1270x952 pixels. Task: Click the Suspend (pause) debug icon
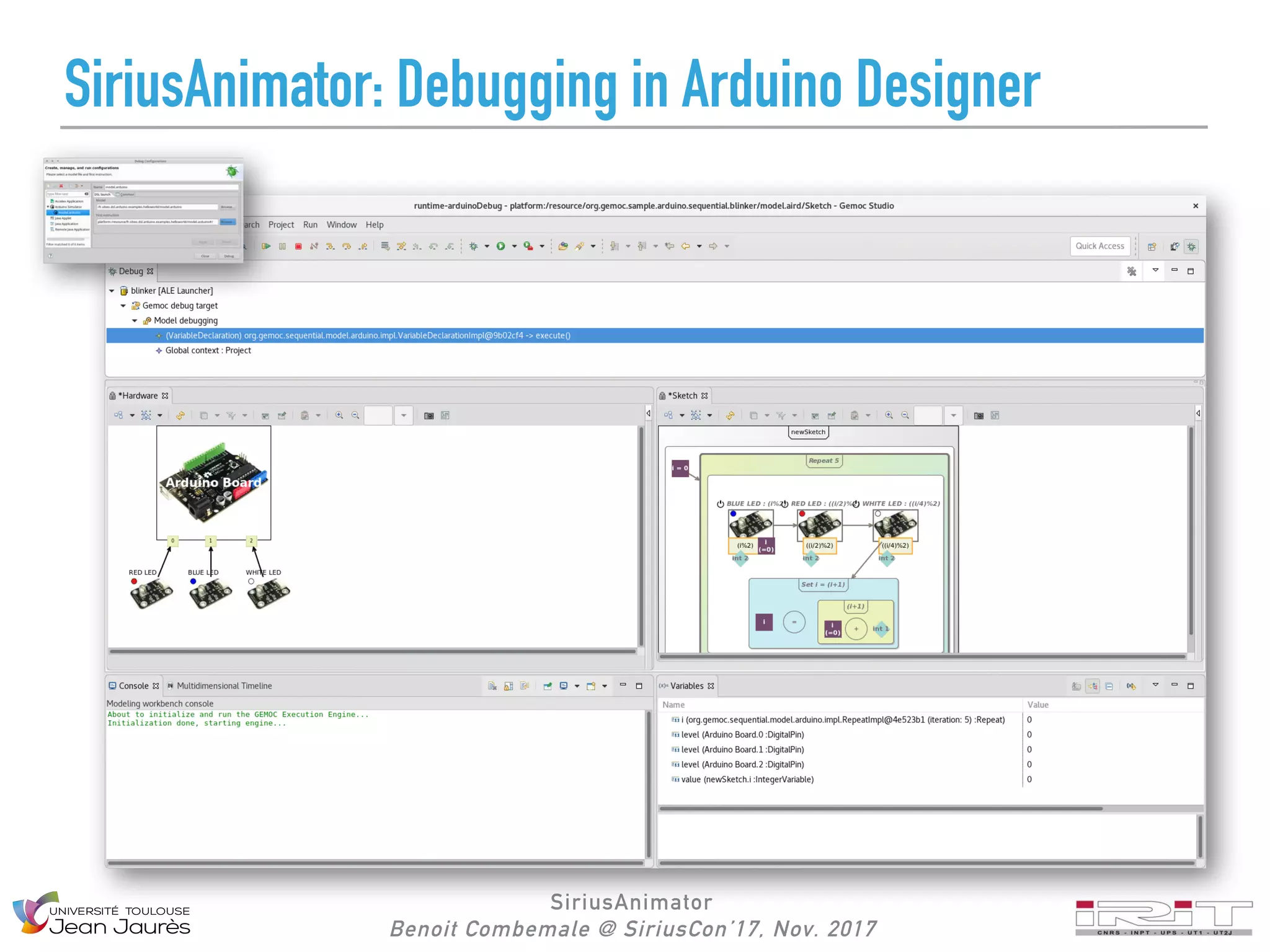coord(282,246)
